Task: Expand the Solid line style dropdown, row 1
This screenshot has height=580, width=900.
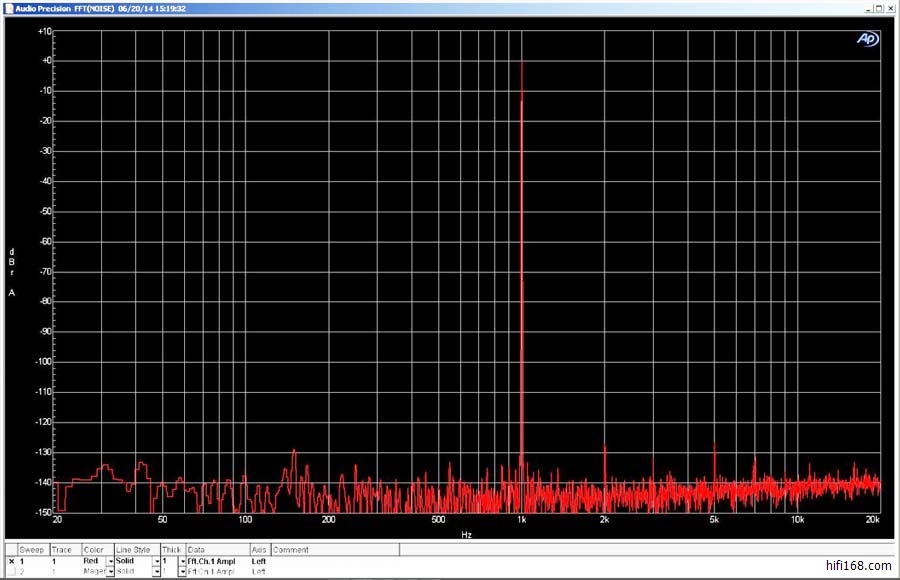Action: (156, 561)
